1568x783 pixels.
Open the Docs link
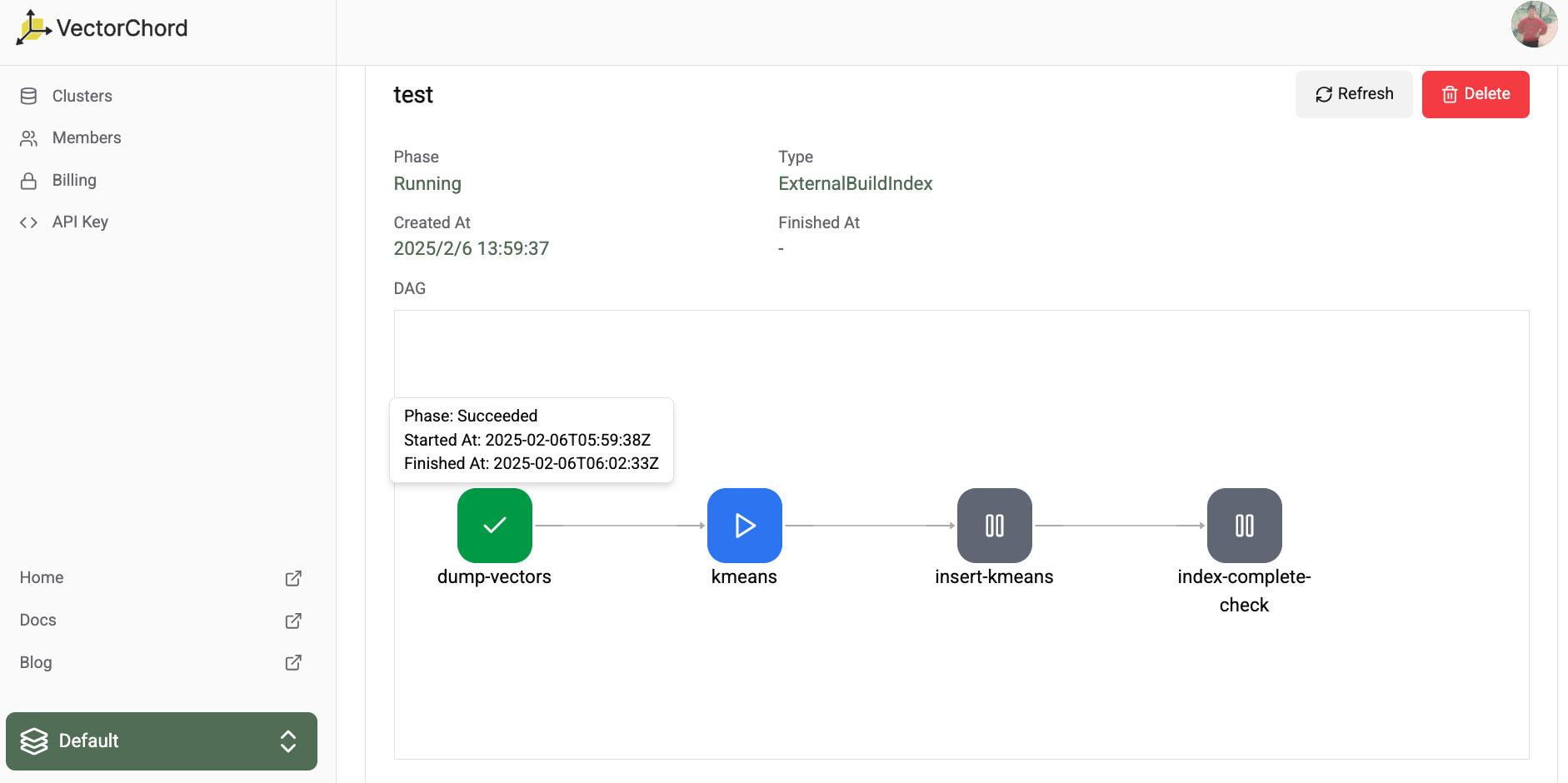click(x=38, y=620)
